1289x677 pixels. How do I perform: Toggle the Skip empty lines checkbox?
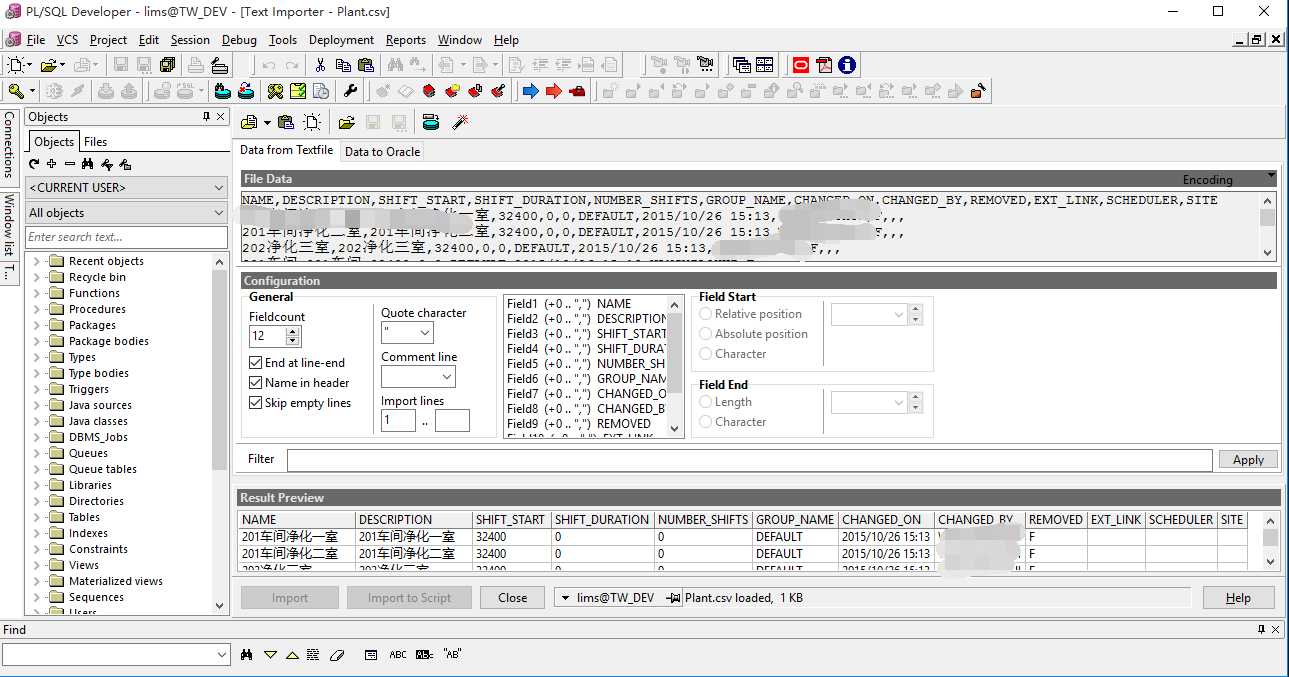(255, 403)
